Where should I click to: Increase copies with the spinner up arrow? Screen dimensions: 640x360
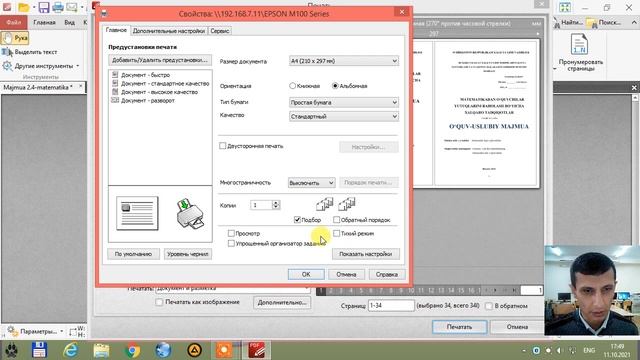276,202
